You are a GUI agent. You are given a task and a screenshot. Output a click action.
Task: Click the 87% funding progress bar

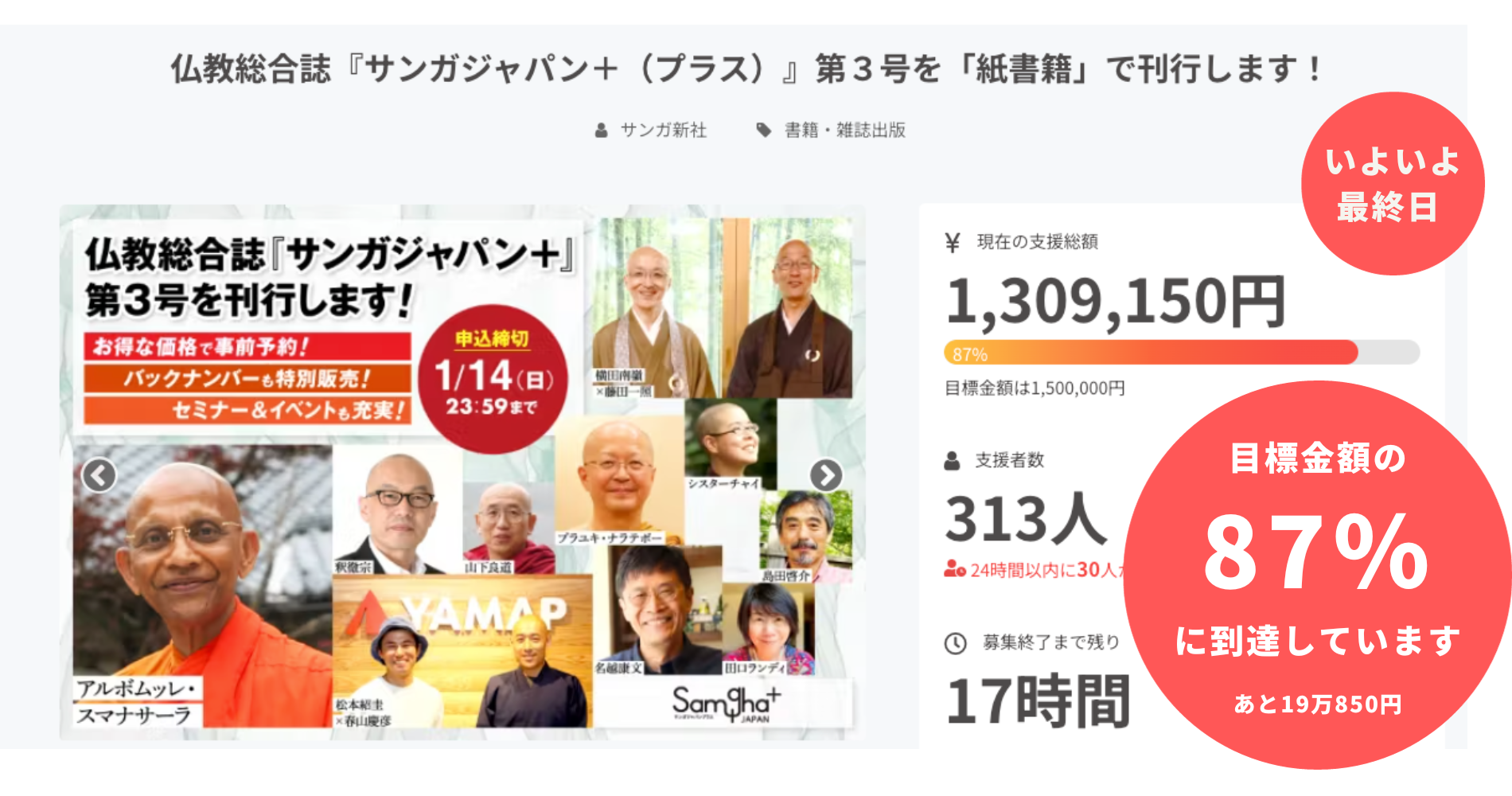pos(1182,353)
